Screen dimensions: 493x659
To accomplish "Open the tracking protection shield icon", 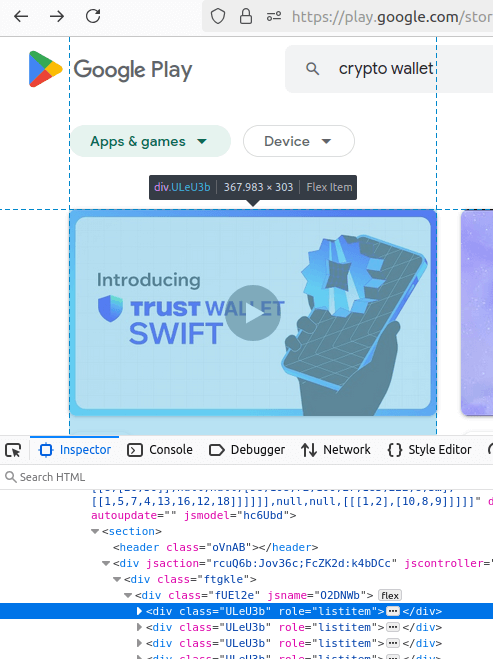I will (218, 17).
